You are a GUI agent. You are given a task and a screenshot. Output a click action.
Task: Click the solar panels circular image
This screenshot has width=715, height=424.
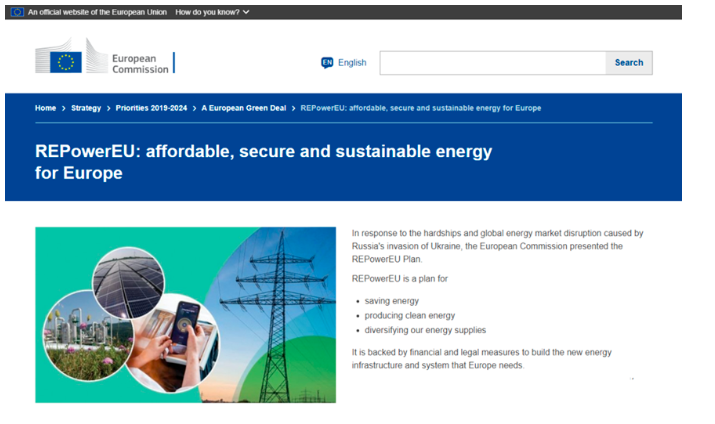tap(128, 283)
